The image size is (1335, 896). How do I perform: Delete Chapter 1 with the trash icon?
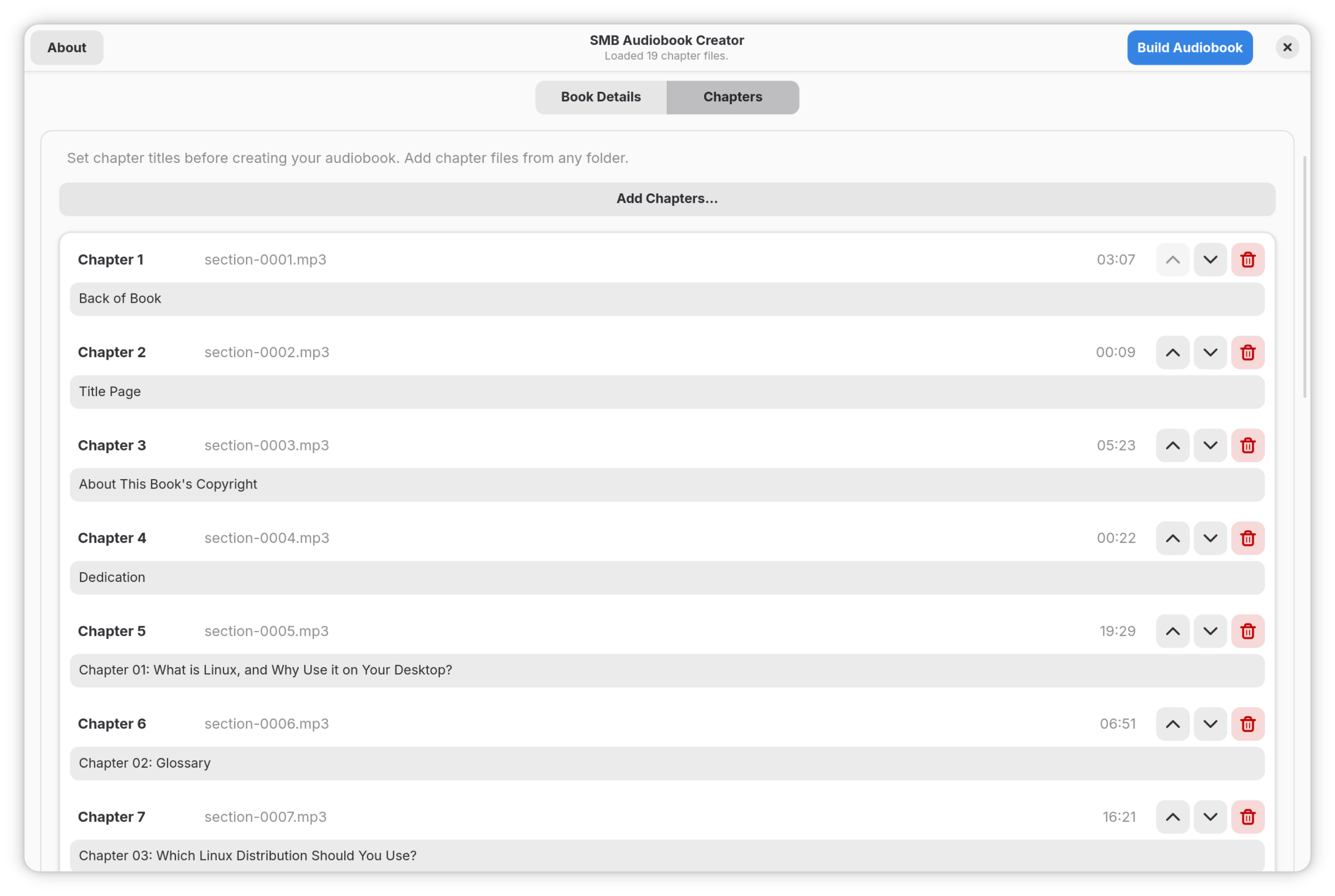(1248, 259)
